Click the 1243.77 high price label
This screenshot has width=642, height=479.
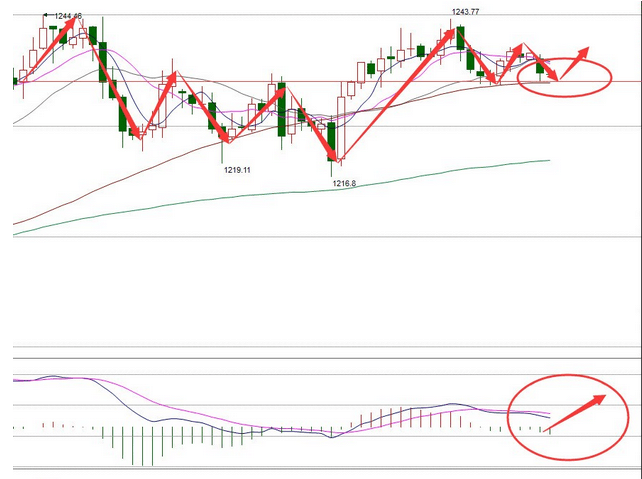point(466,12)
